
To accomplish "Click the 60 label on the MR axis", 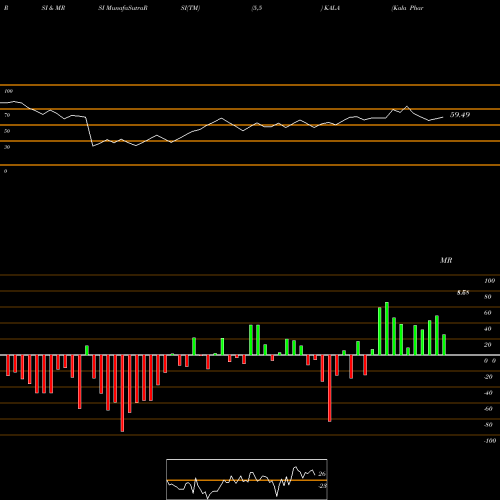I will [x=488, y=313].
